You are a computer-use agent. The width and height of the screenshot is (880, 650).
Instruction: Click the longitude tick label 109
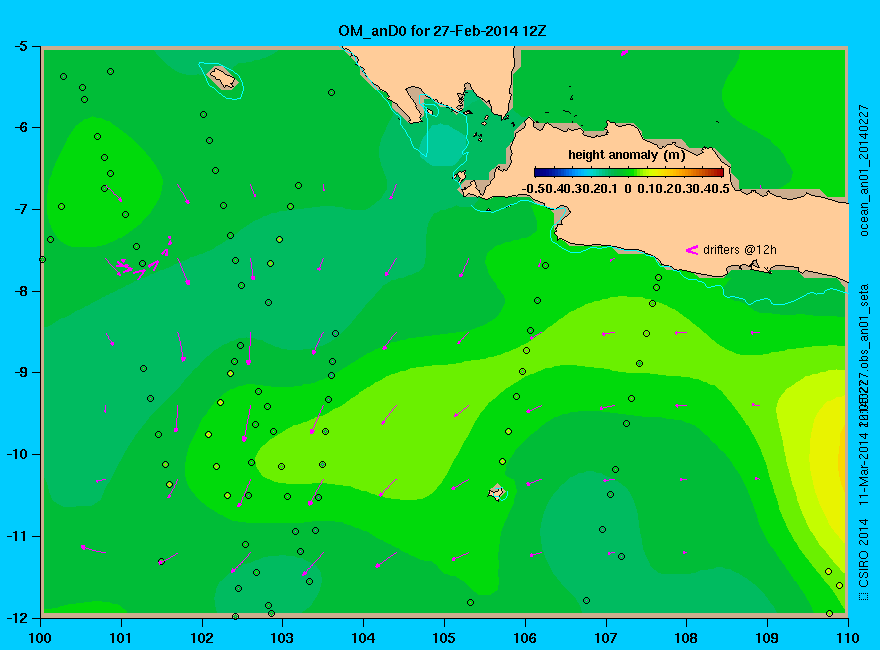point(767,638)
